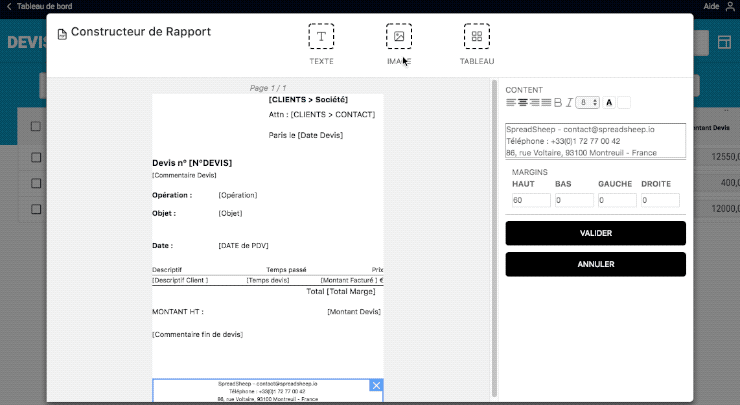Align content text to the right

(x=534, y=102)
